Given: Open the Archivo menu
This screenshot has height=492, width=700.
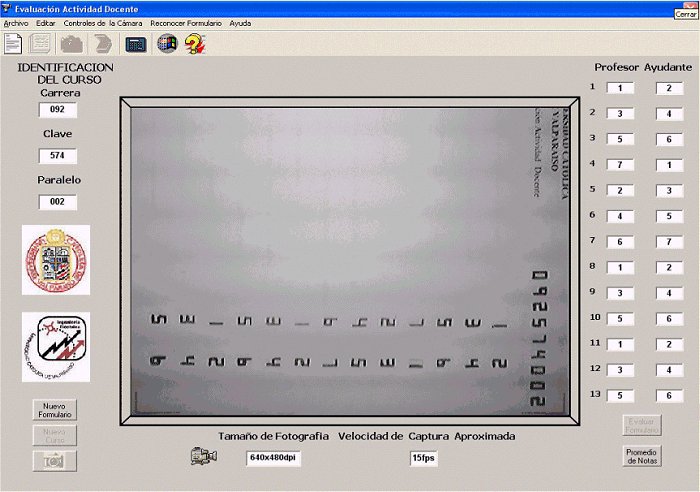Looking at the screenshot, I should pos(16,22).
